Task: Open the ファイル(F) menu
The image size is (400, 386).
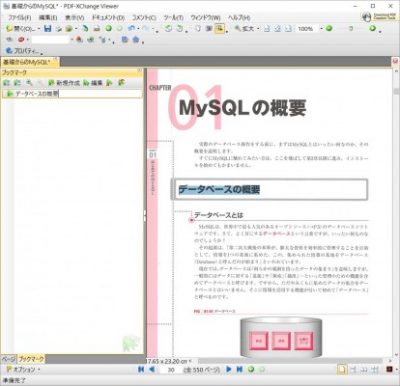Action: point(20,18)
